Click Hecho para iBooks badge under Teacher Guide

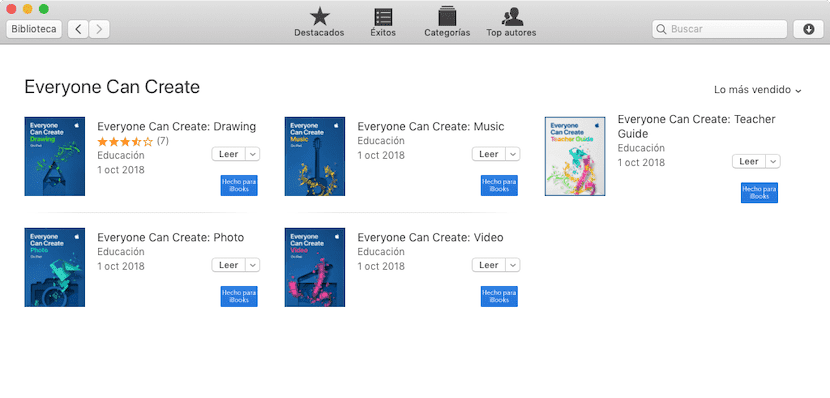760,193
